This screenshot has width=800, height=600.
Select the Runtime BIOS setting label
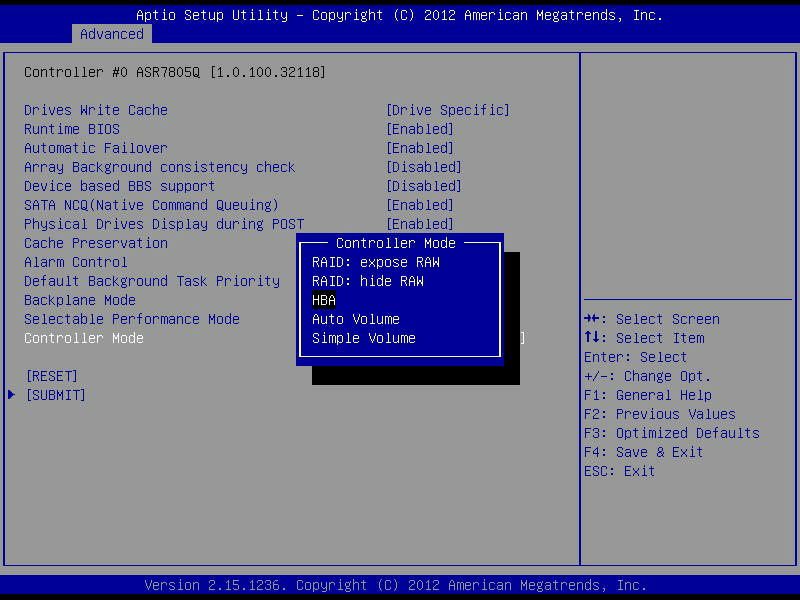72,129
